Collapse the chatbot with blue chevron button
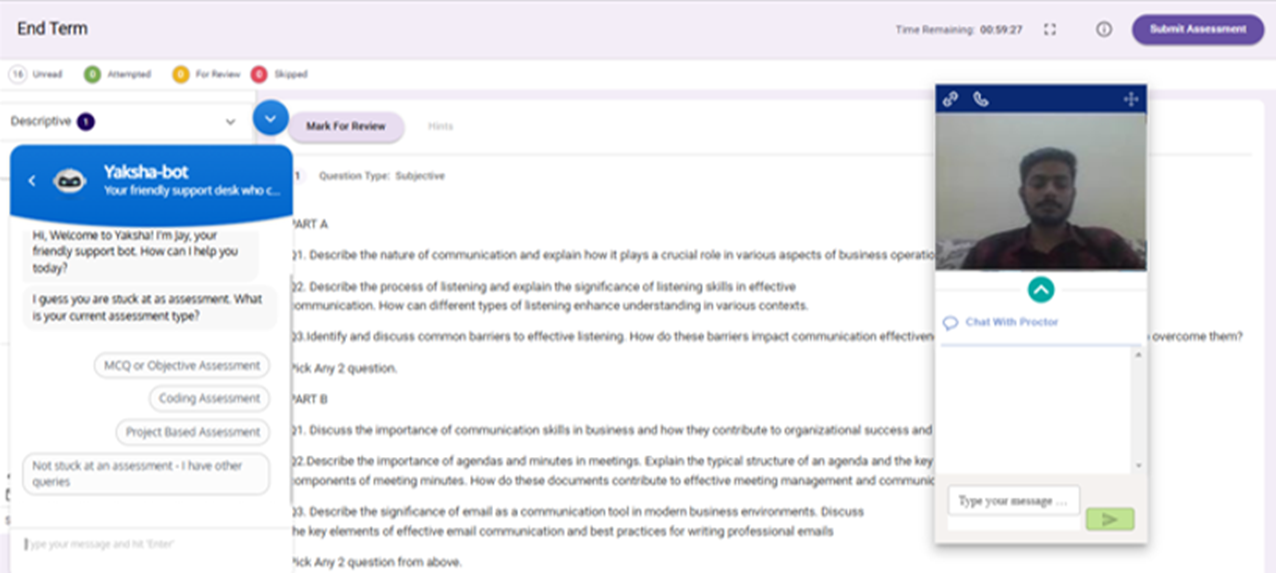The image size is (1276, 573). point(270,118)
